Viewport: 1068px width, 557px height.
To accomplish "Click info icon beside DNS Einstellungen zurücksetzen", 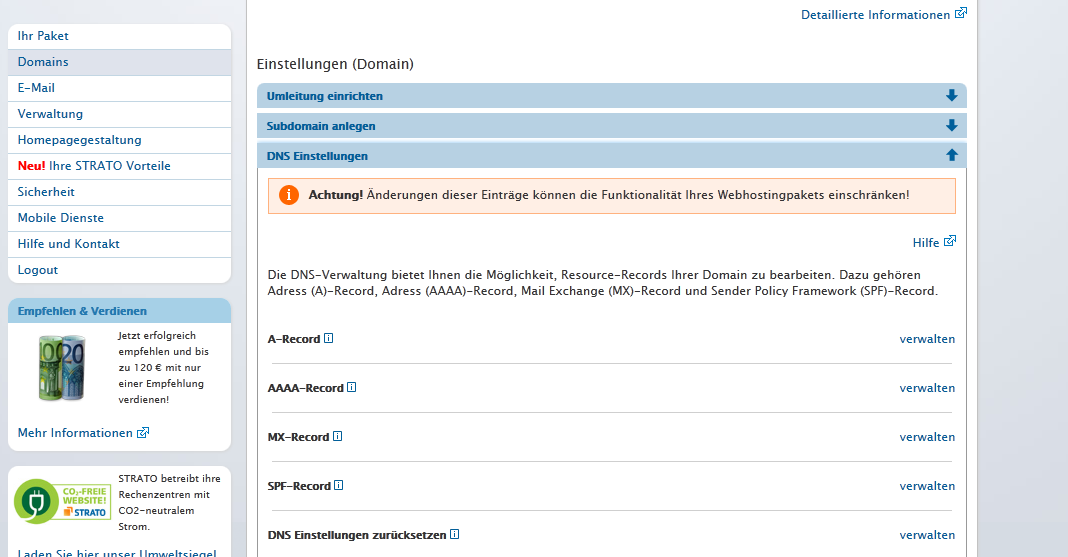I will pos(454,535).
